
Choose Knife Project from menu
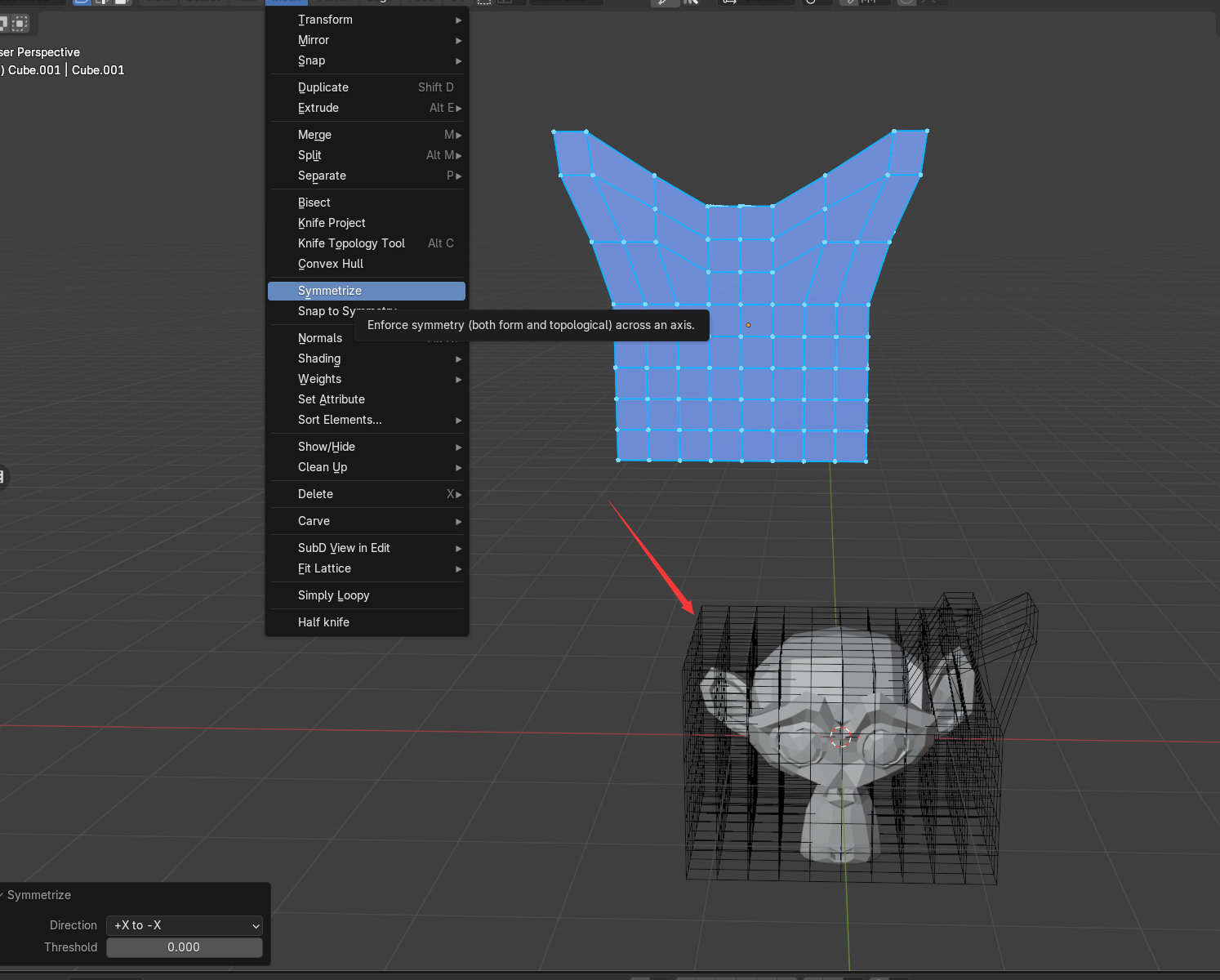[x=367, y=223]
